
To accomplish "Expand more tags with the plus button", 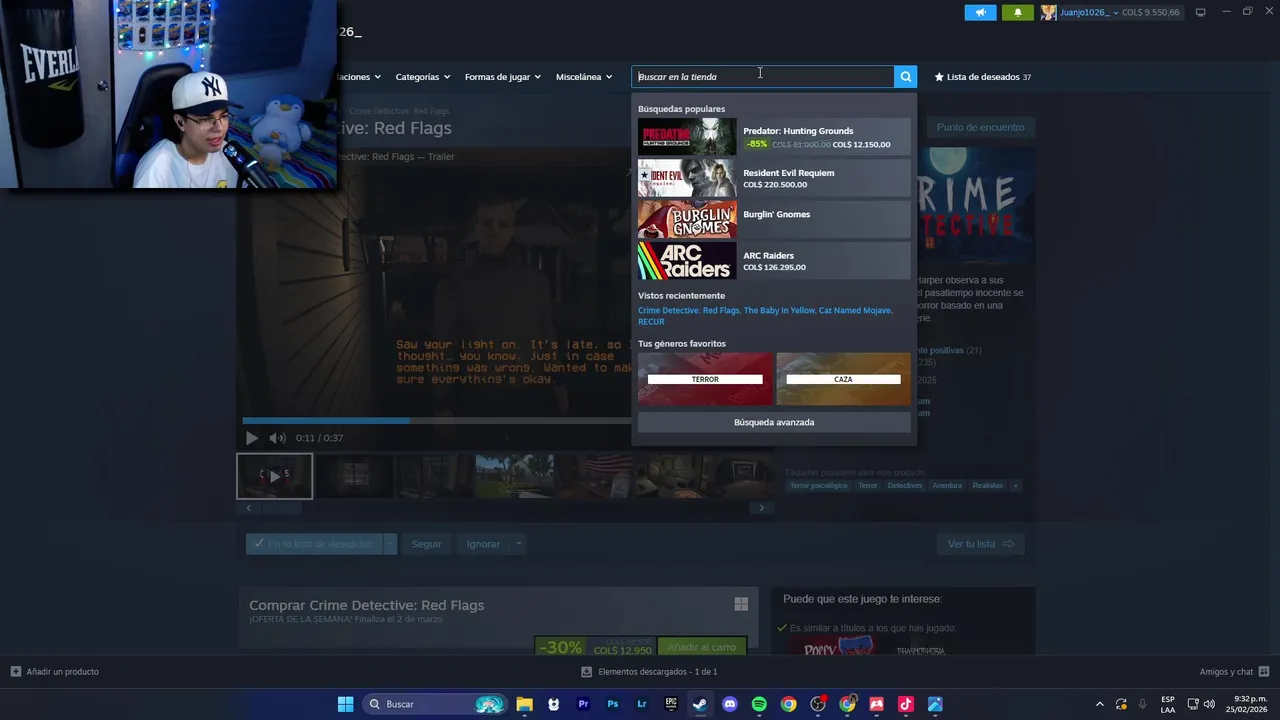I will 1015,486.
